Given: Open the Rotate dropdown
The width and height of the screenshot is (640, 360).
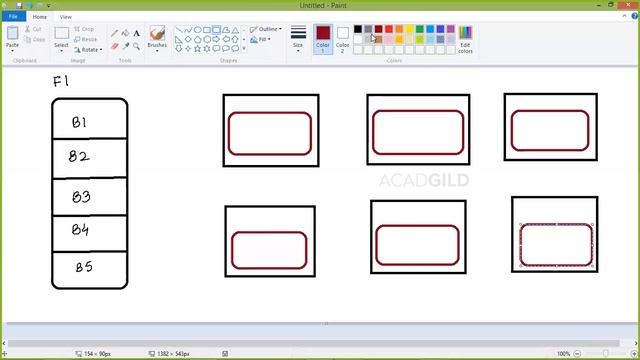Looking at the screenshot, I should [88, 49].
